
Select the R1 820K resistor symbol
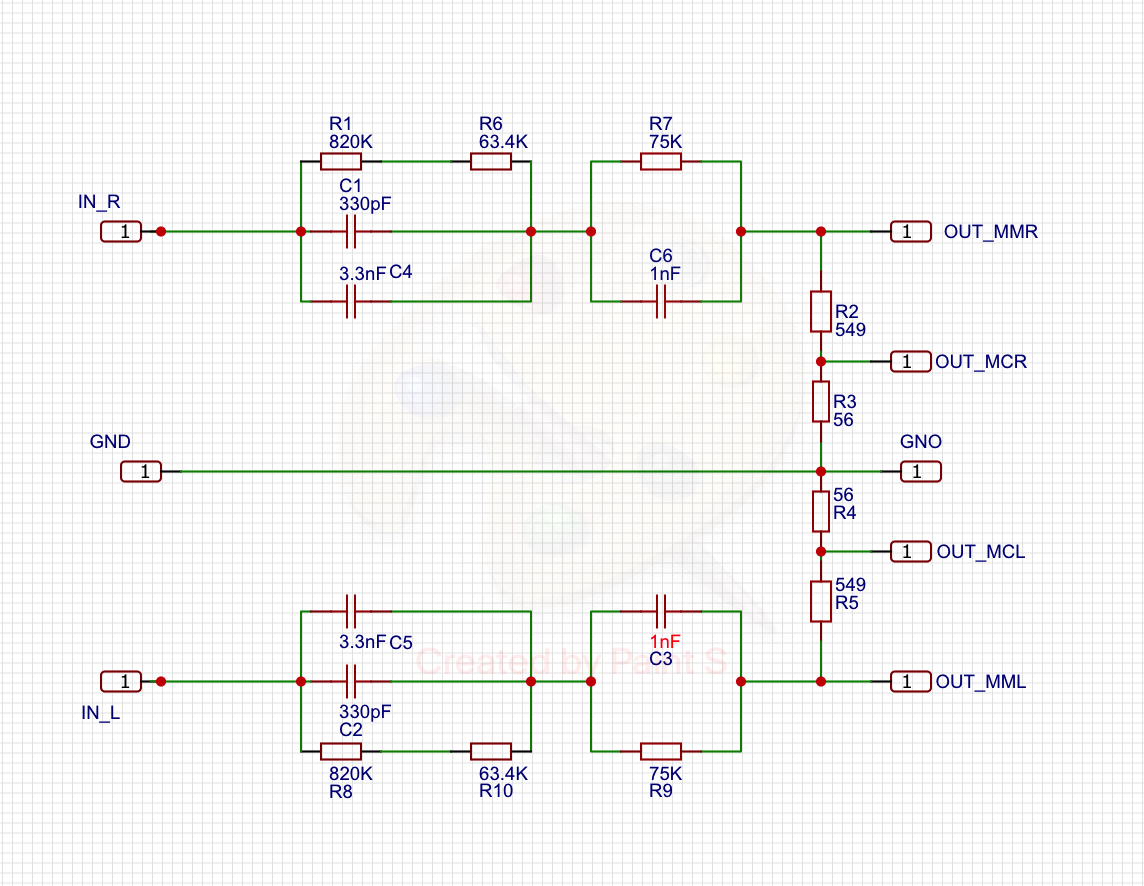point(340,161)
